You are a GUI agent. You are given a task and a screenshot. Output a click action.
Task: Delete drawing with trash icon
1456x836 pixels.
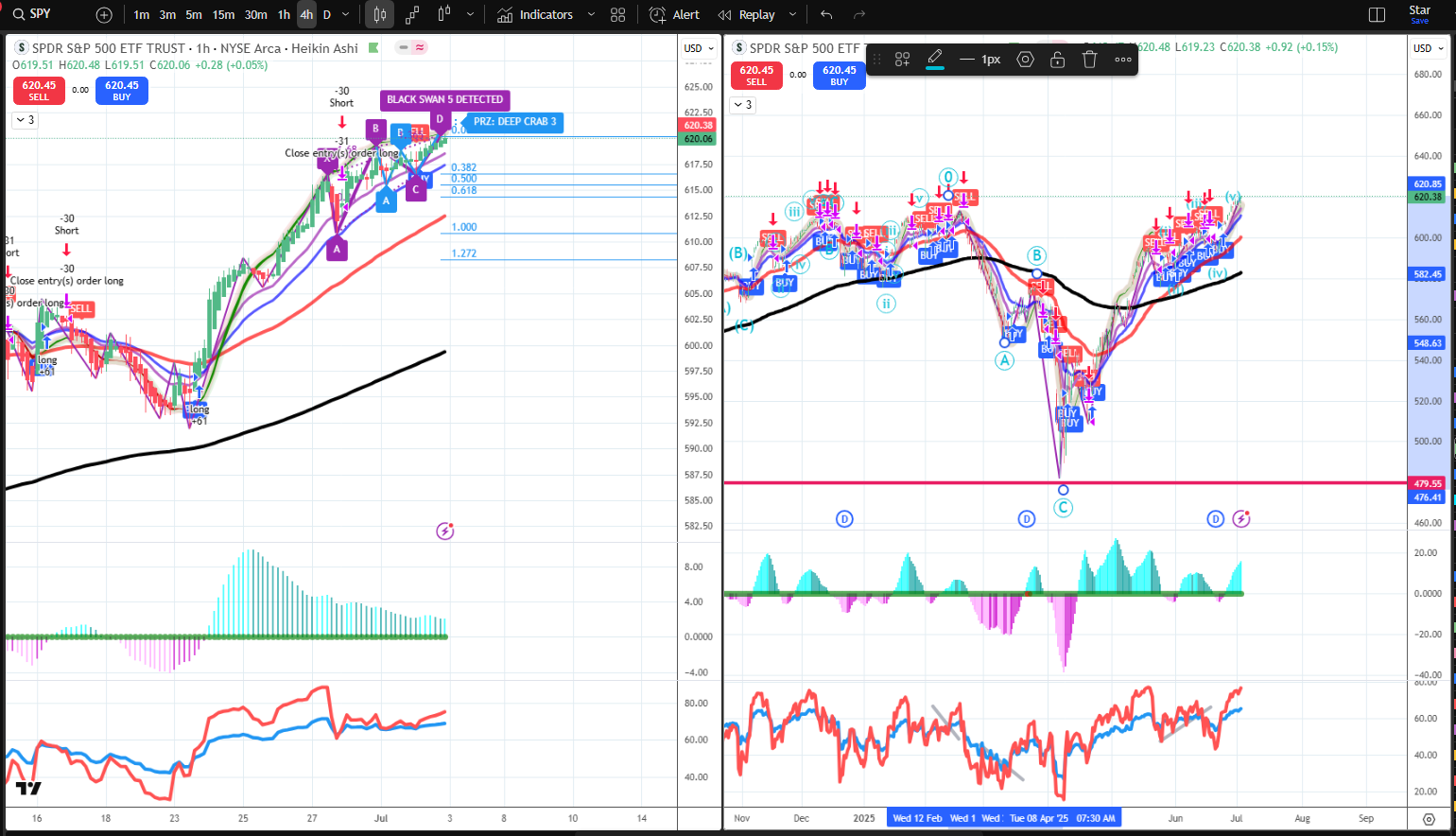(1090, 60)
